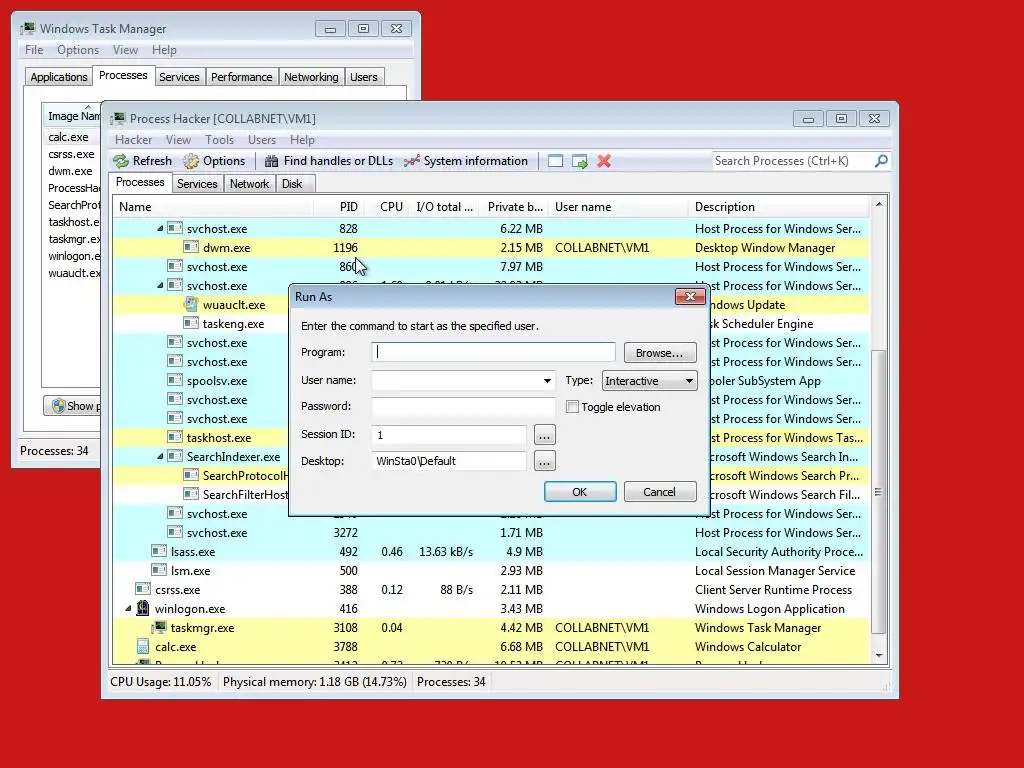The height and width of the screenshot is (768, 1024).
Task: Sort by CPU column header
Action: point(386,207)
